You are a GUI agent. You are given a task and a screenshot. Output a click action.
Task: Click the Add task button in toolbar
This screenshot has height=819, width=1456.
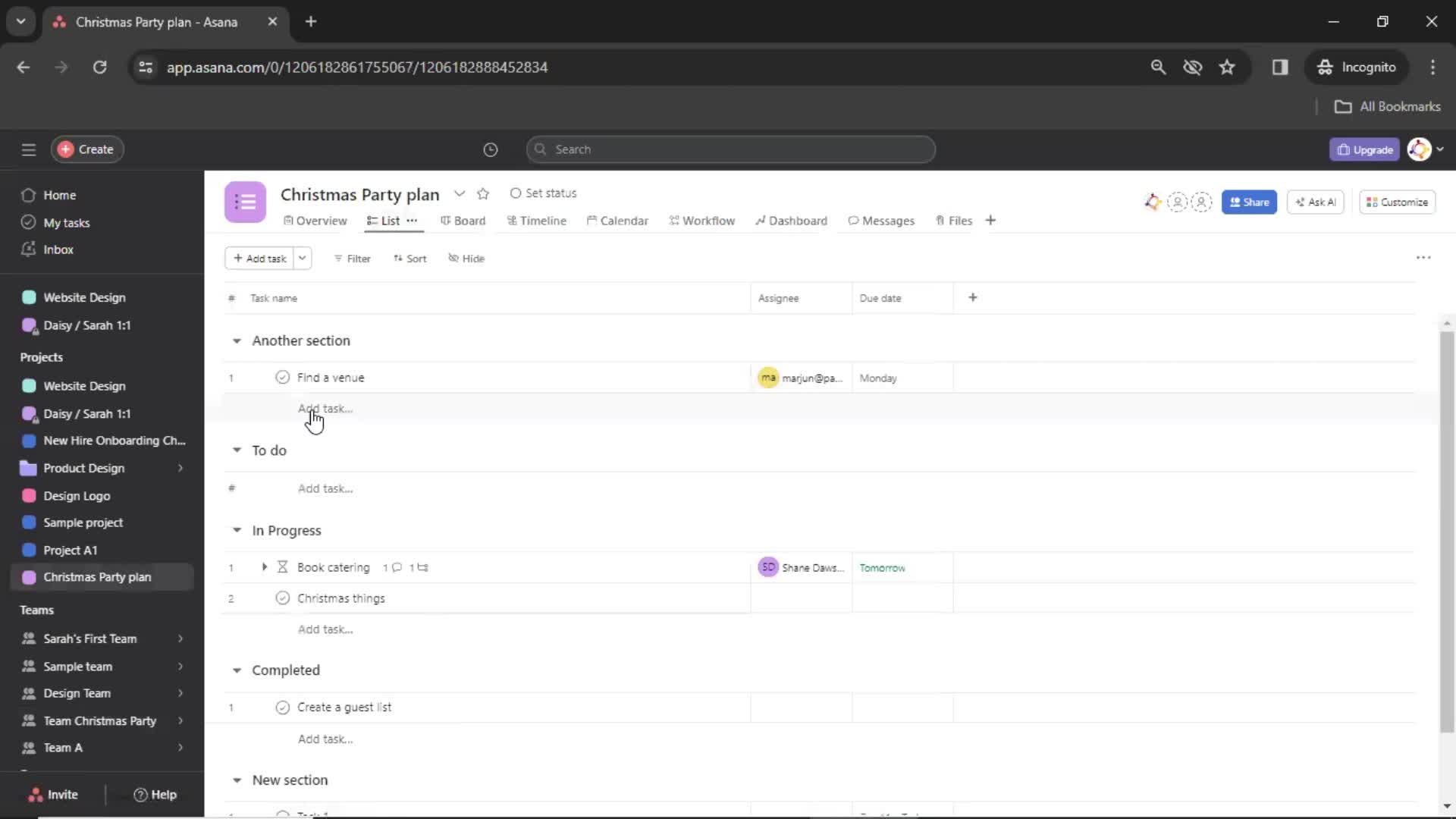click(259, 258)
